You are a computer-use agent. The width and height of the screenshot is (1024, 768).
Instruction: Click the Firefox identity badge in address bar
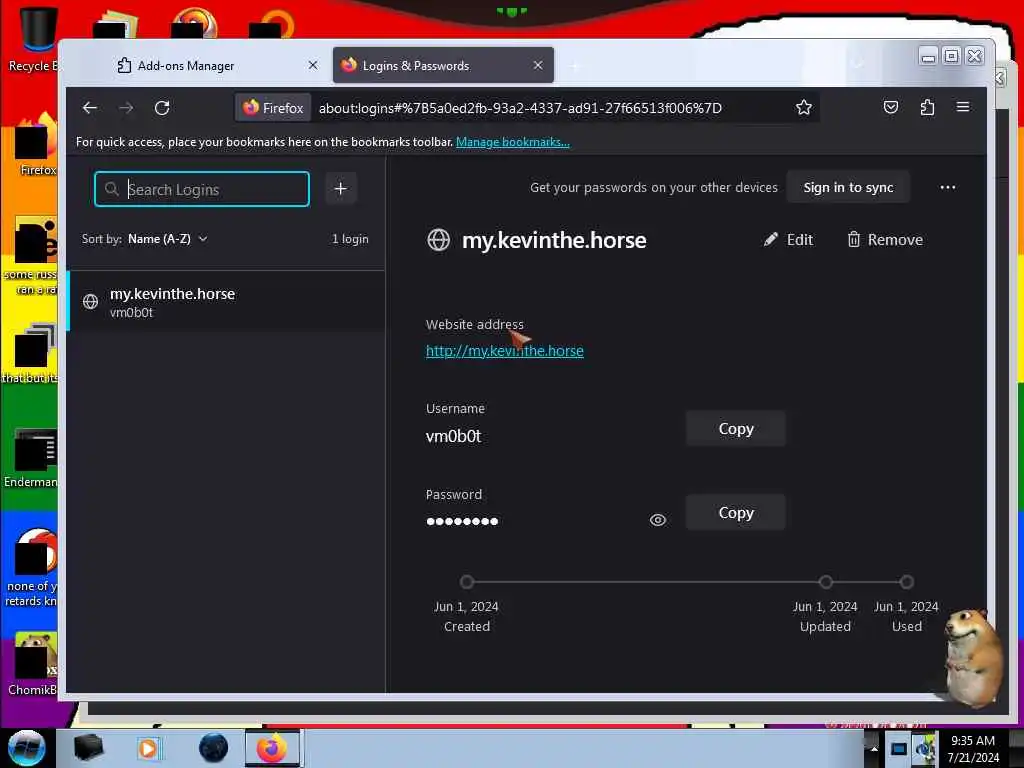[273, 108]
